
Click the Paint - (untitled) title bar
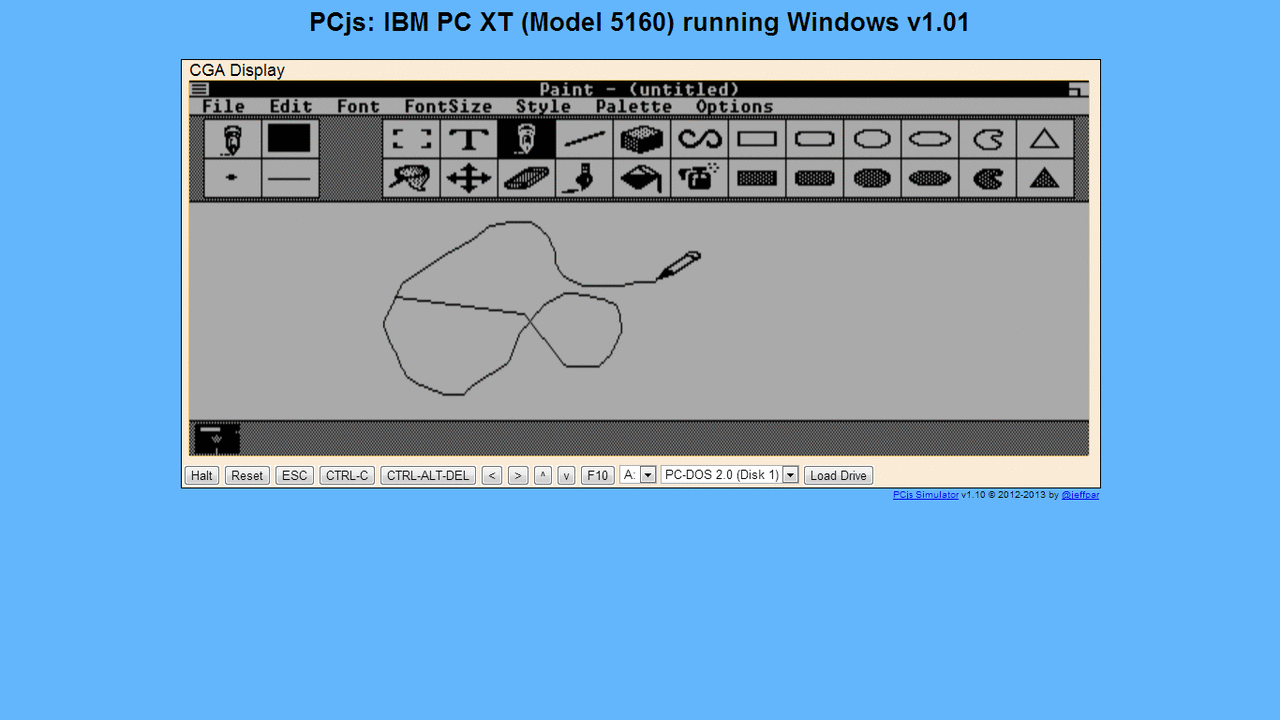(x=639, y=89)
